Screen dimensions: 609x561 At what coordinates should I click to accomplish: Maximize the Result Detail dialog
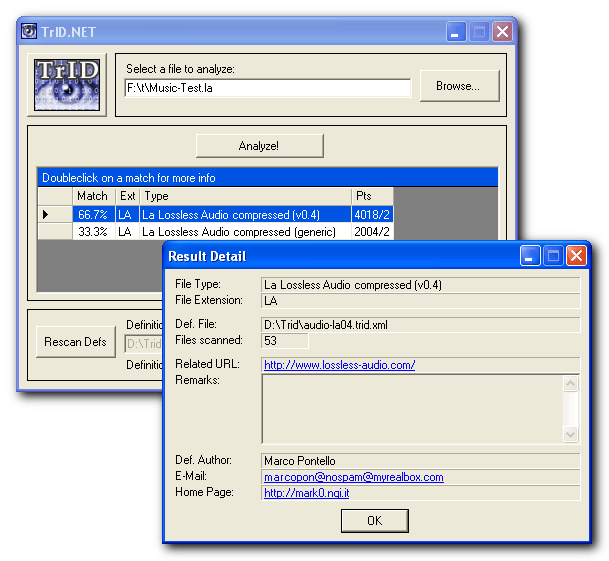[x=553, y=256]
